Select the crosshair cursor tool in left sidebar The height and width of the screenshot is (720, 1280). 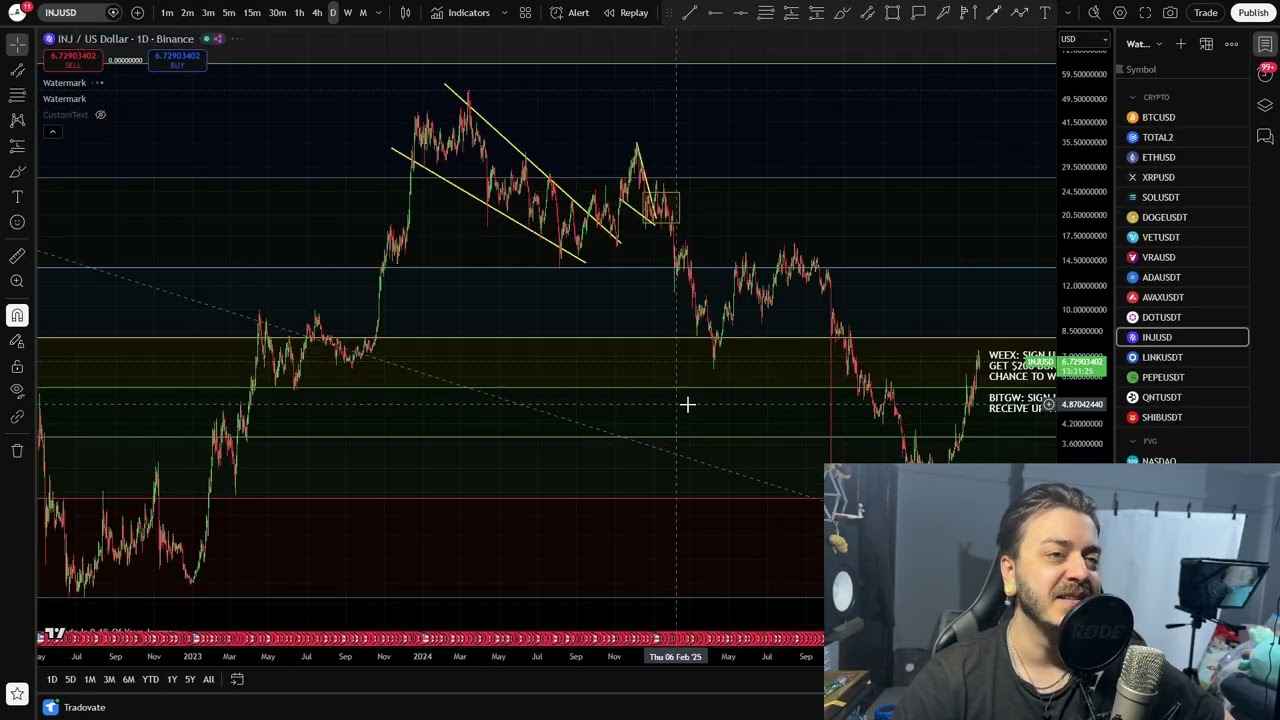click(17, 45)
